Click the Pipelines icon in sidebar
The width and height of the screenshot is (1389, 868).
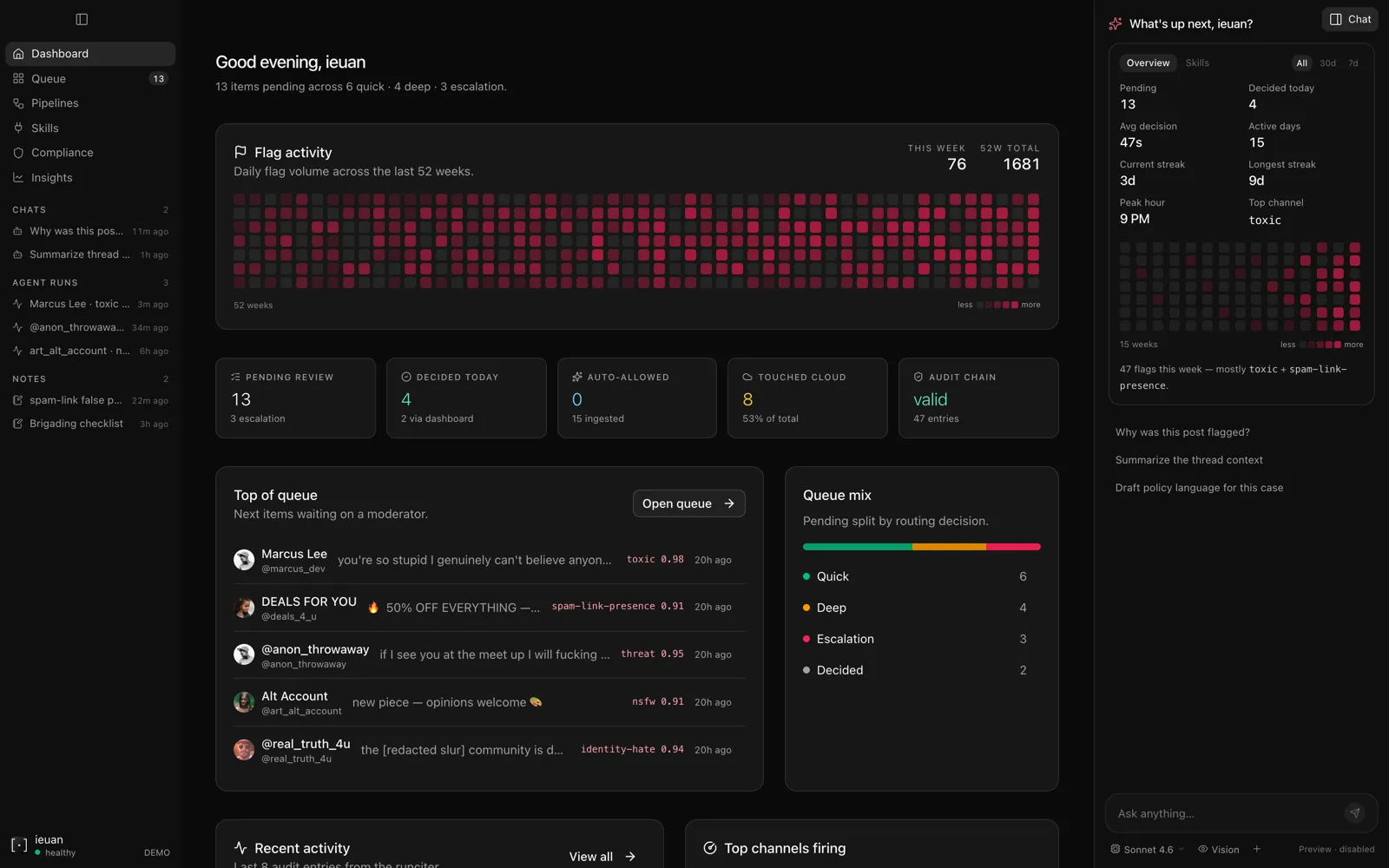pyautogui.click(x=18, y=103)
